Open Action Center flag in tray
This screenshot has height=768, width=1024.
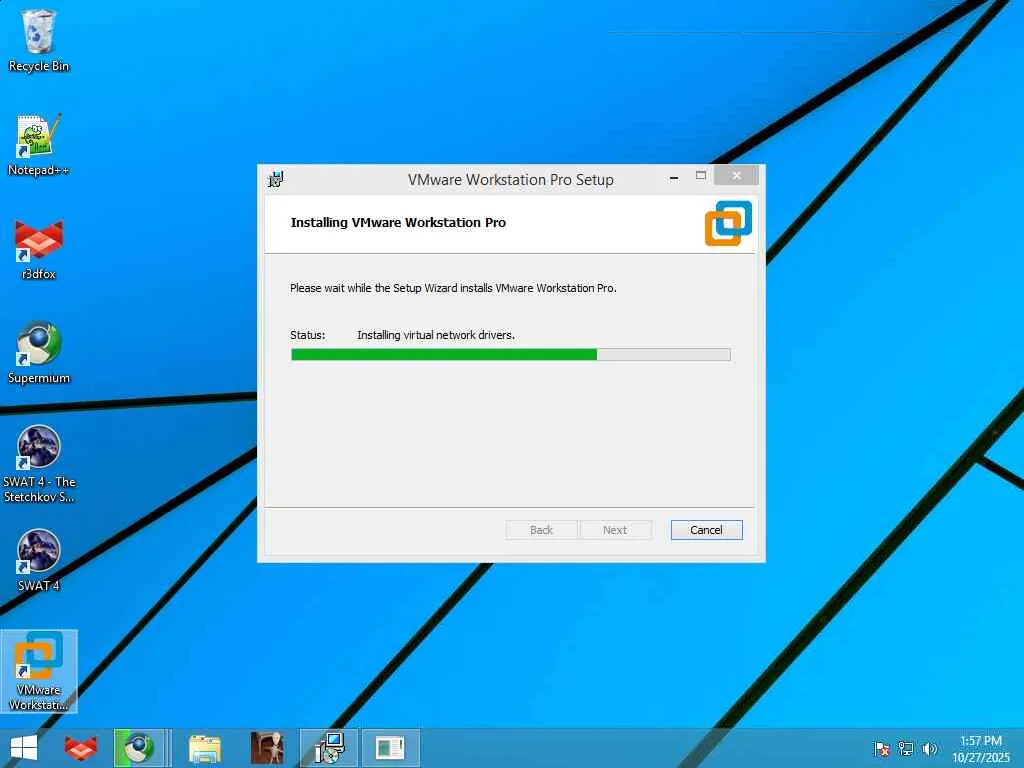point(882,748)
